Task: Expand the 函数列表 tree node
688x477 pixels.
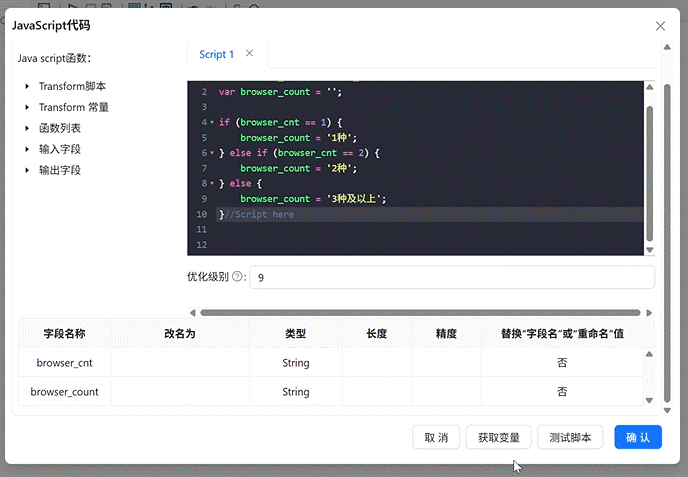Action: (x=27, y=129)
